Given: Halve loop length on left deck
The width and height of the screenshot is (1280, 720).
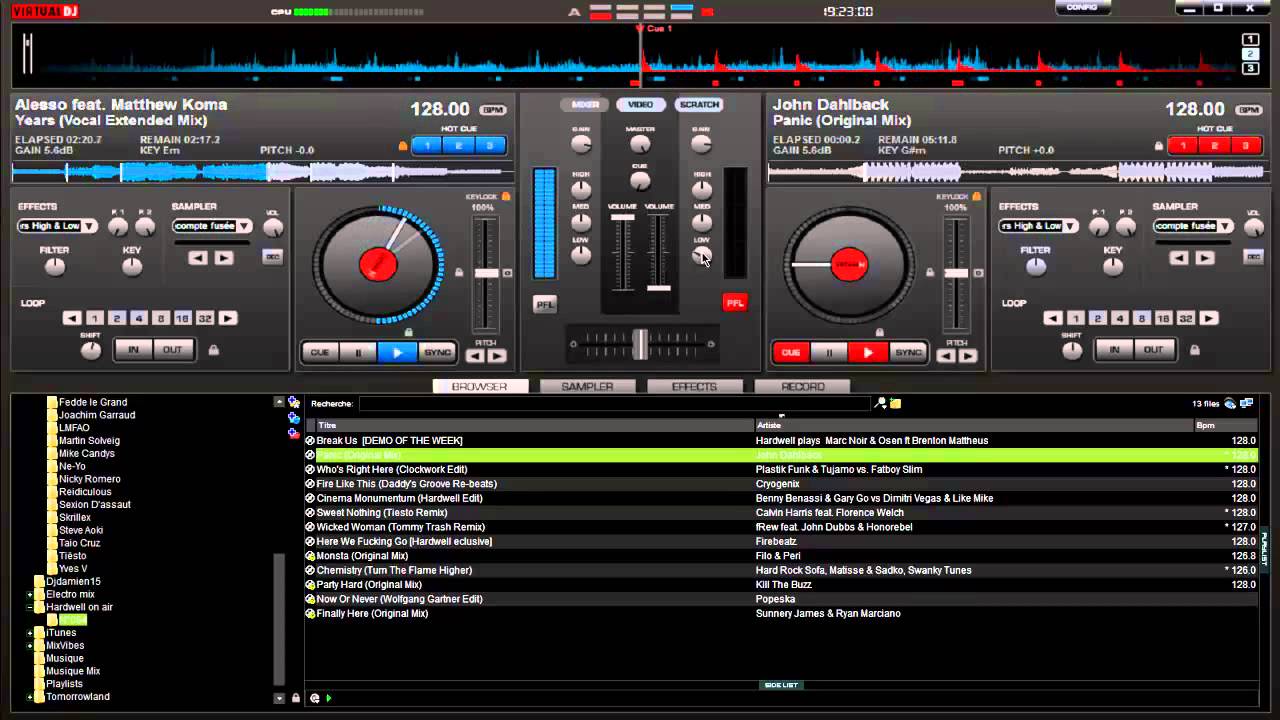Looking at the screenshot, I should click(x=72, y=318).
